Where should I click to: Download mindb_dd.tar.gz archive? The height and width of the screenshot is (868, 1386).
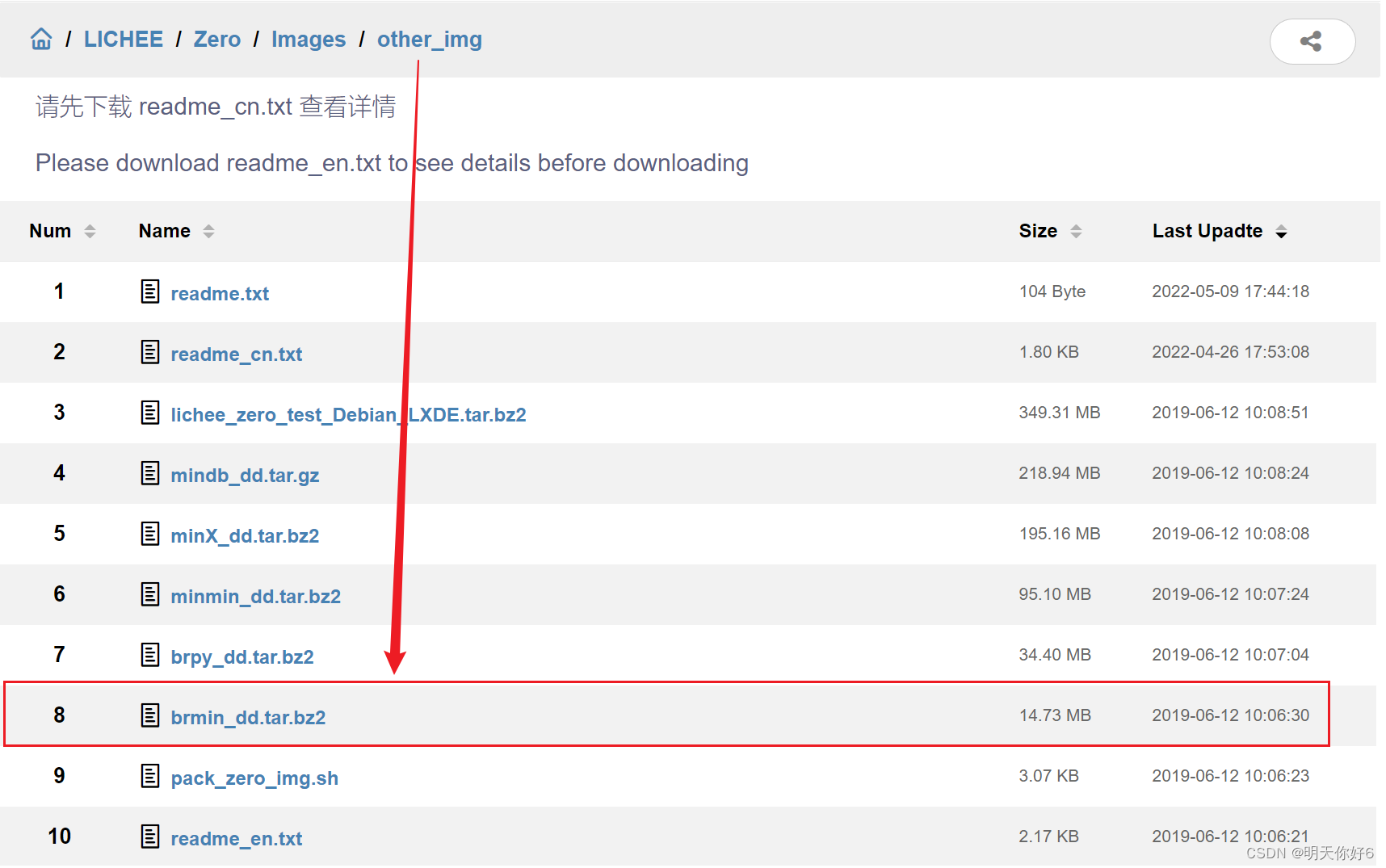pos(245,476)
